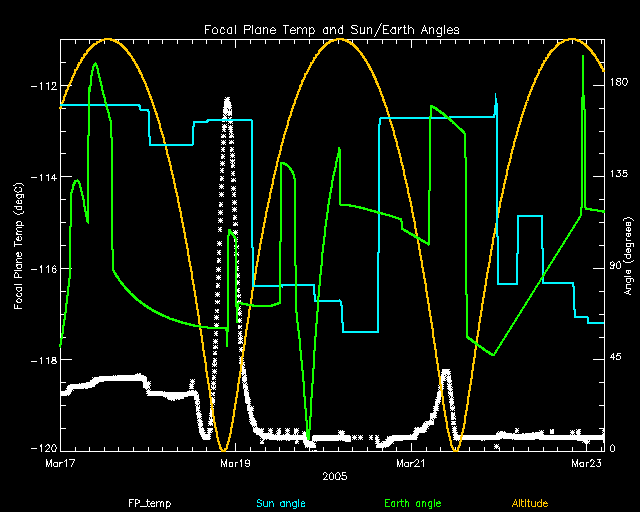Viewport: 640px width, 512px height.
Task: Click the 'Angle (degrees)' right axis label
Action: click(x=629, y=245)
